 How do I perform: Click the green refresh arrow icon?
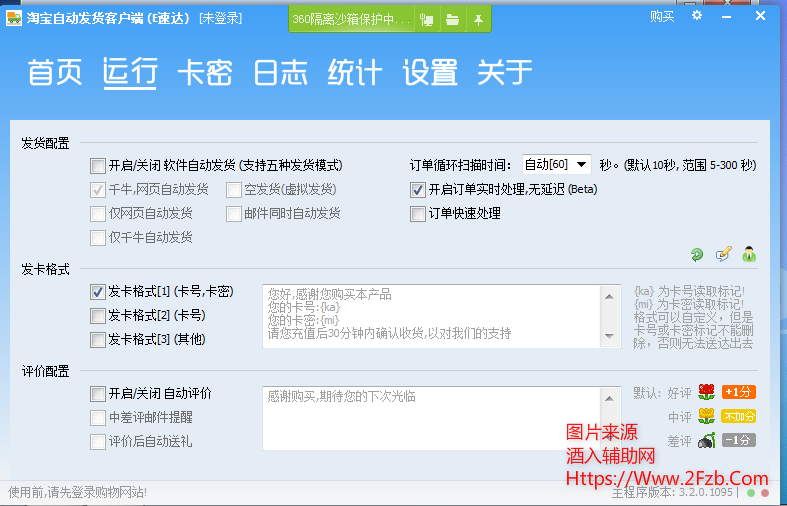697,255
